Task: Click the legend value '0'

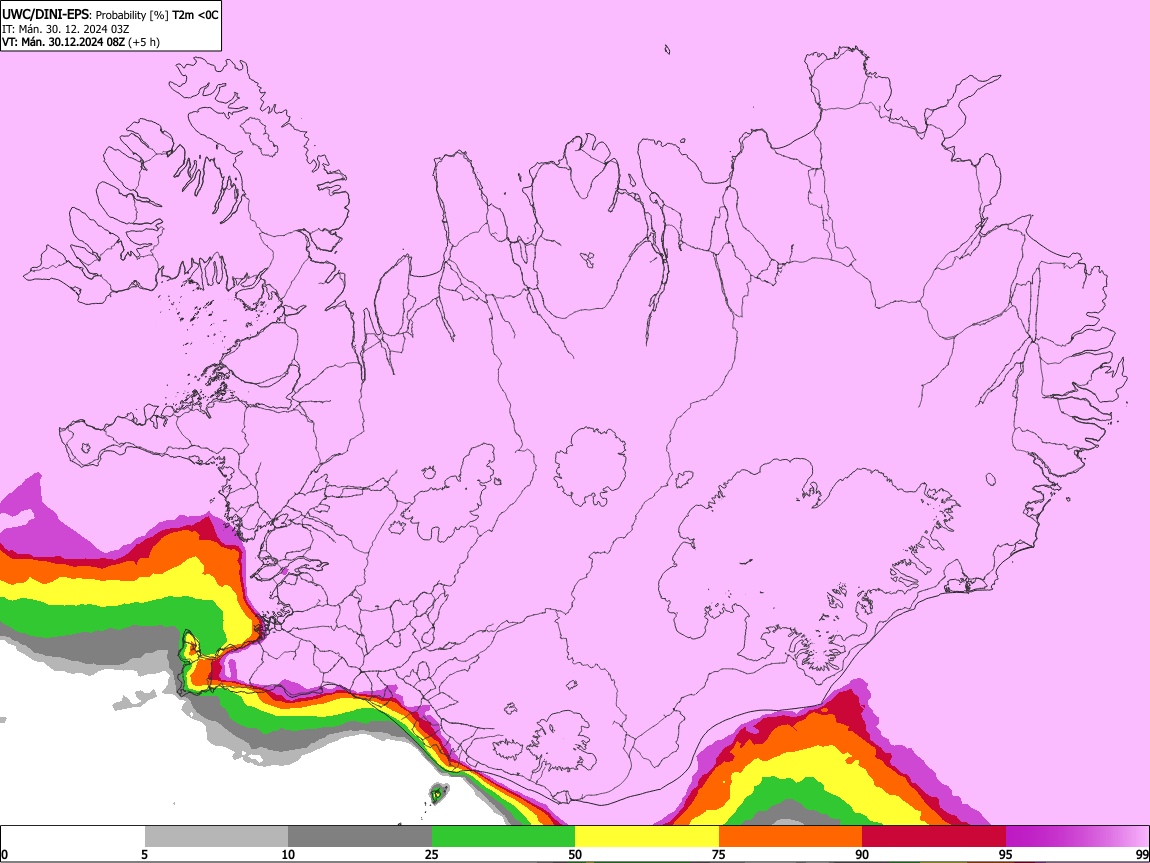Action: coord(4,855)
